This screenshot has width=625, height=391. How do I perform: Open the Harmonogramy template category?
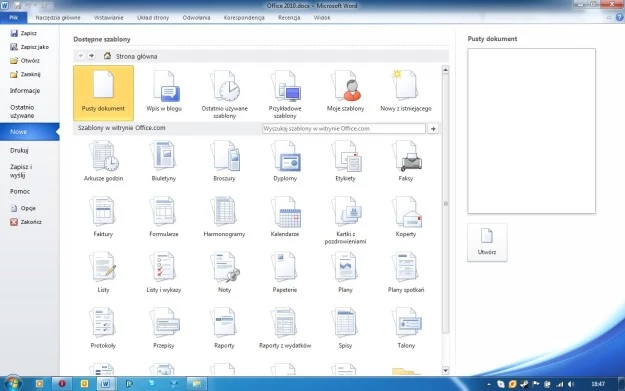point(224,217)
